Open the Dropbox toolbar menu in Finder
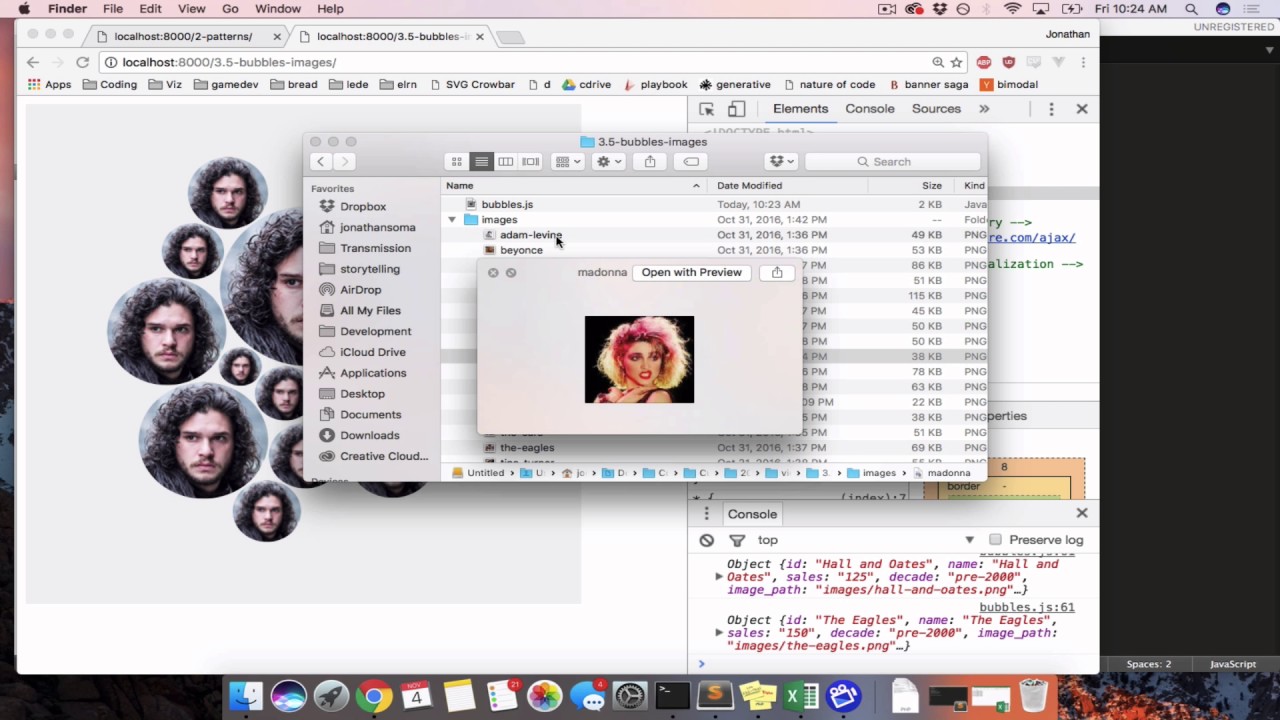 coord(780,162)
